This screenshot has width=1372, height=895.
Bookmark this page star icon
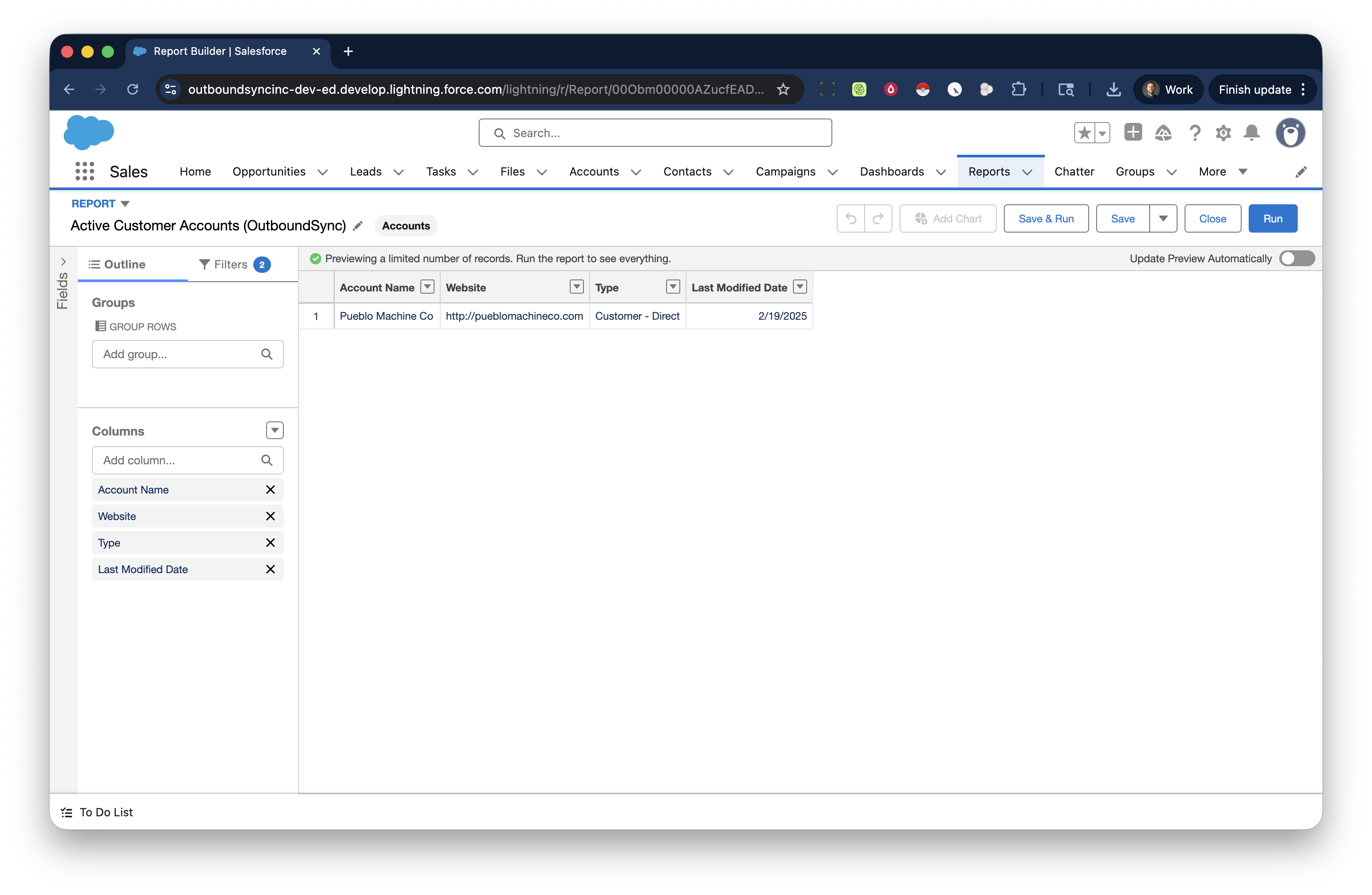point(783,89)
